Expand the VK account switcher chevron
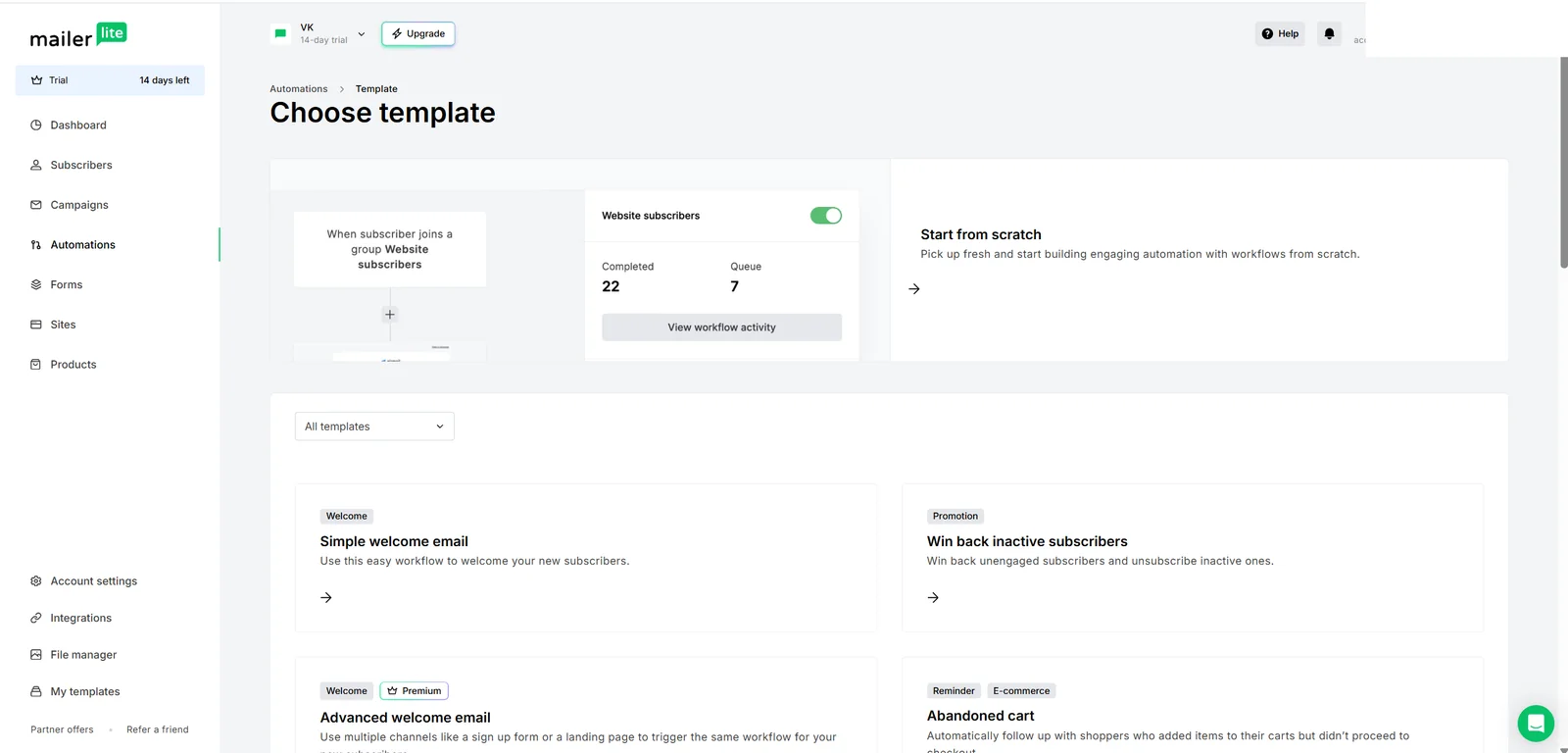1568x753 pixels. tap(362, 34)
